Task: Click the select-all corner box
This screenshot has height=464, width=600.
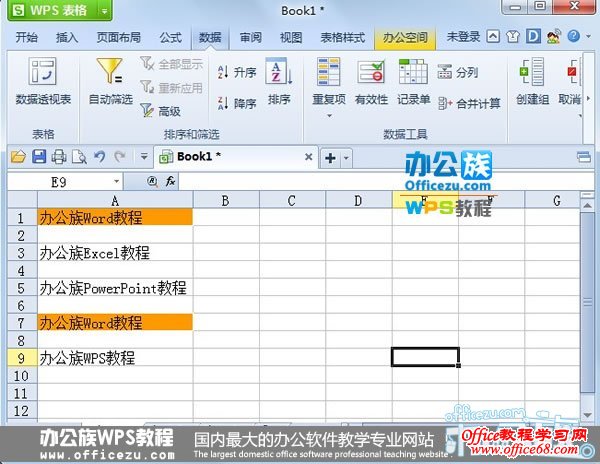Action: point(22,200)
